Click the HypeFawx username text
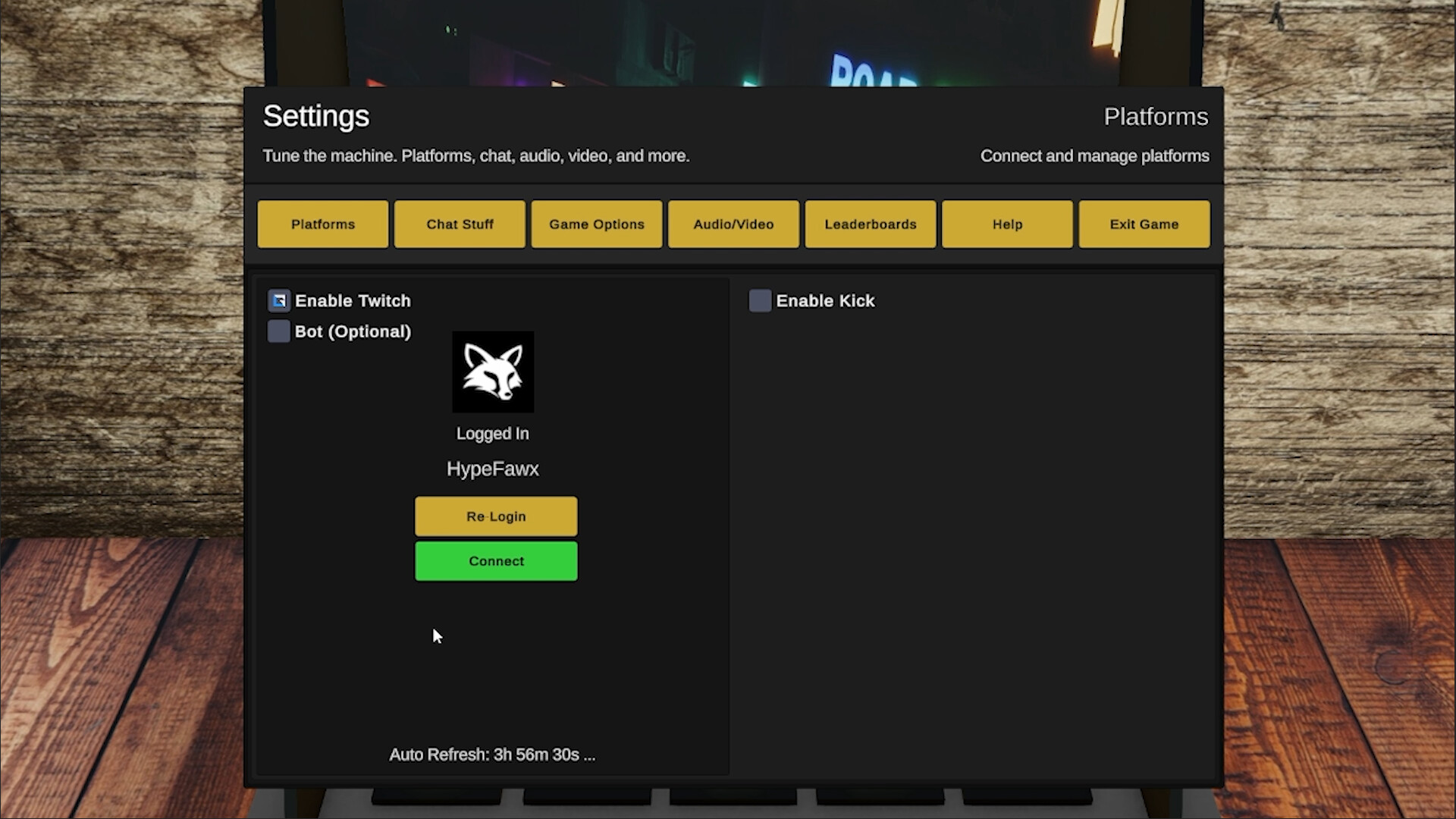The height and width of the screenshot is (819, 1456). [493, 469]
